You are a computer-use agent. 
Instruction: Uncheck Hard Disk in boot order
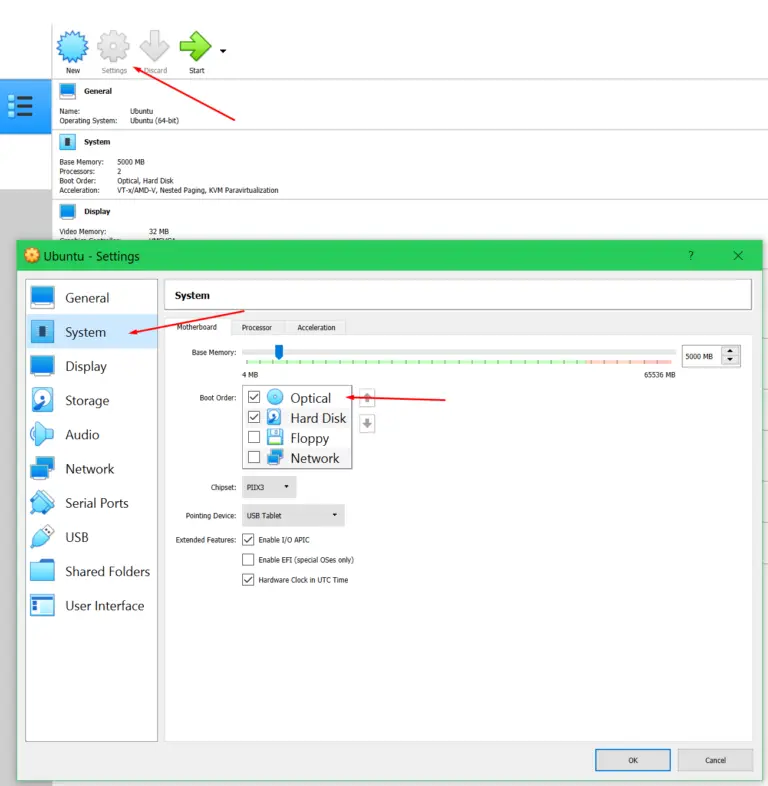point(254,417)
